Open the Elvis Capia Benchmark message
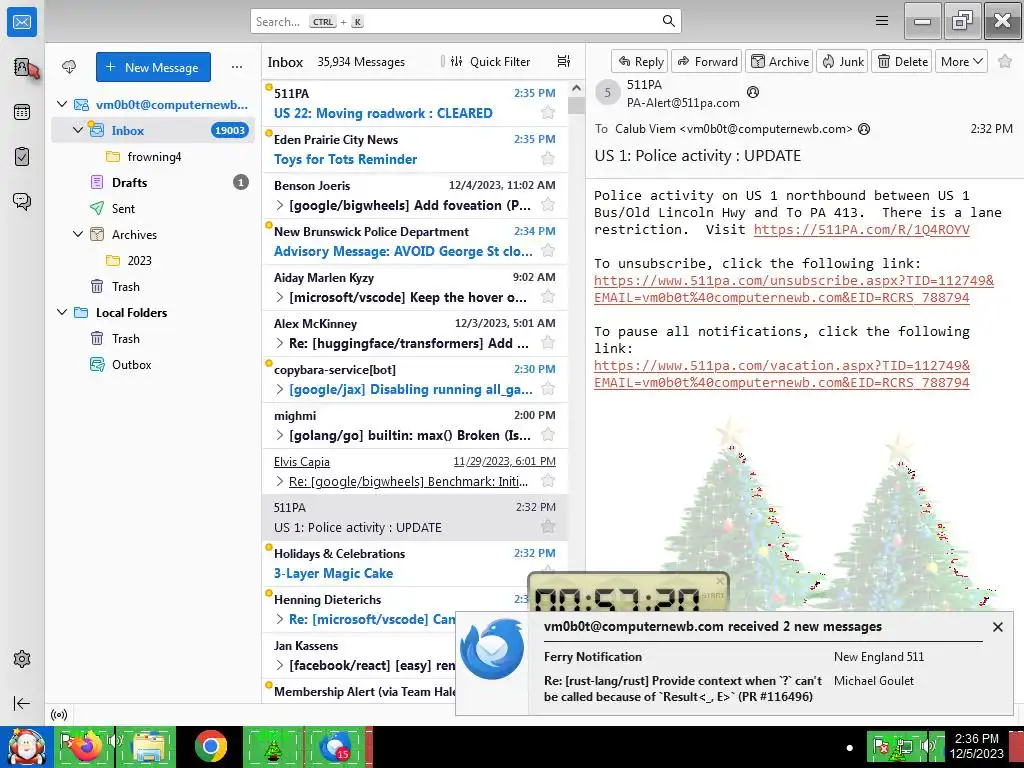This screenshot has width=1024, height=768. pyautogui.click(x=415, y=471)
